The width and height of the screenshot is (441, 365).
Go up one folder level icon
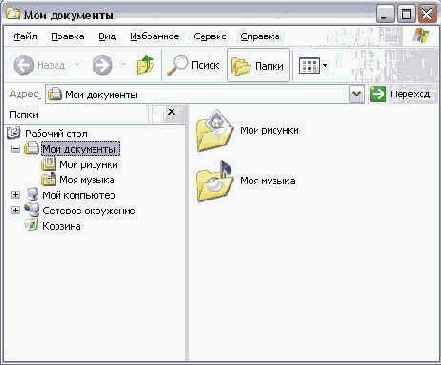[x=146, y=65]
